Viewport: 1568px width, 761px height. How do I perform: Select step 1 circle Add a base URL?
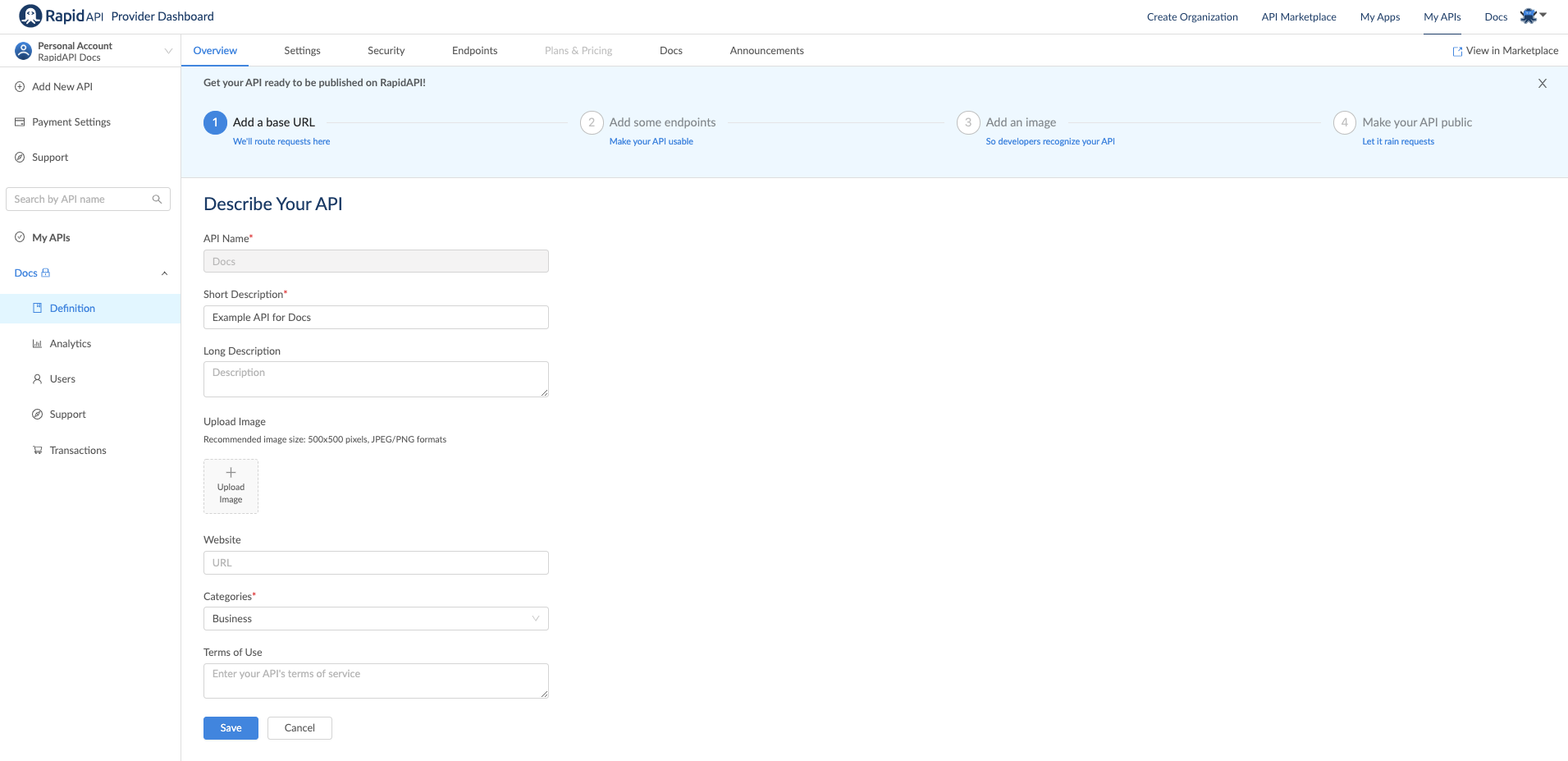click(215, 122)
